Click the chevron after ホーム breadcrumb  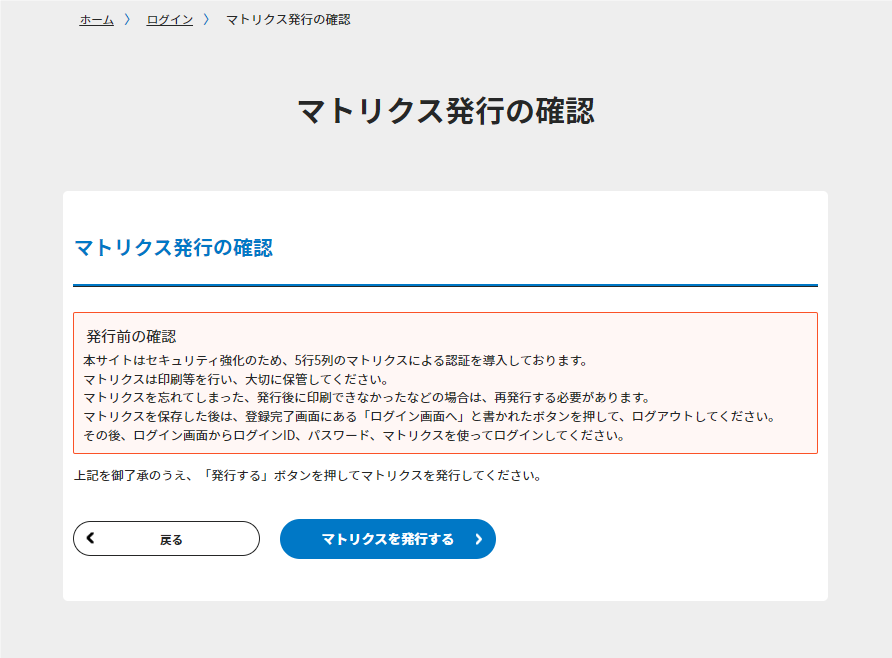[x=128, y=20]
